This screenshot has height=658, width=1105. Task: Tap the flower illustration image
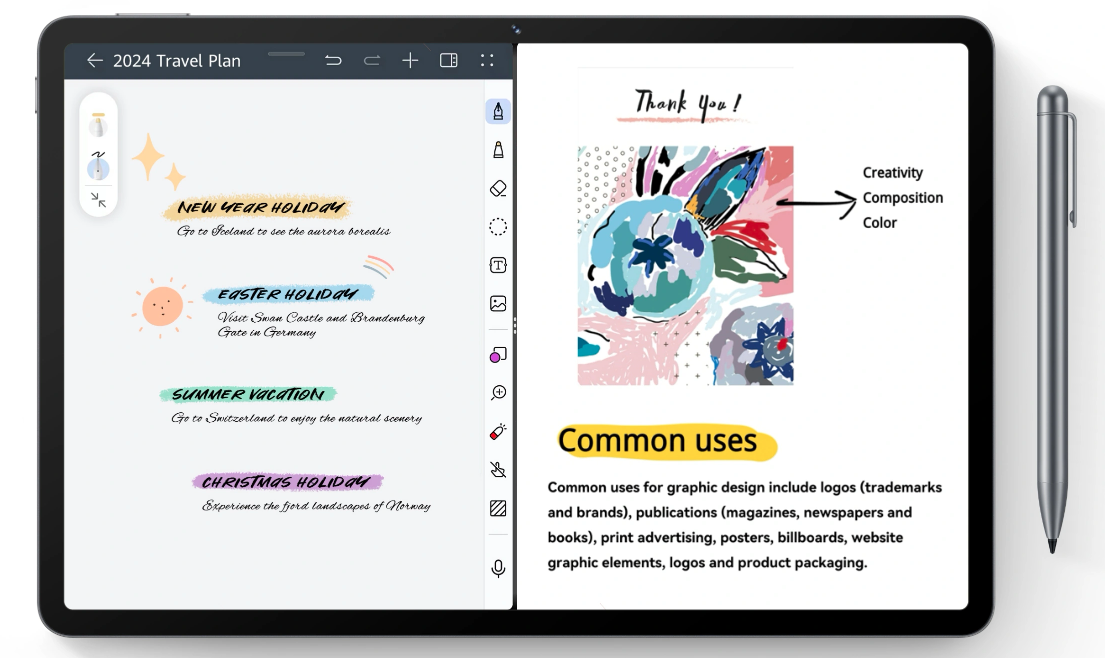point(685,265)
